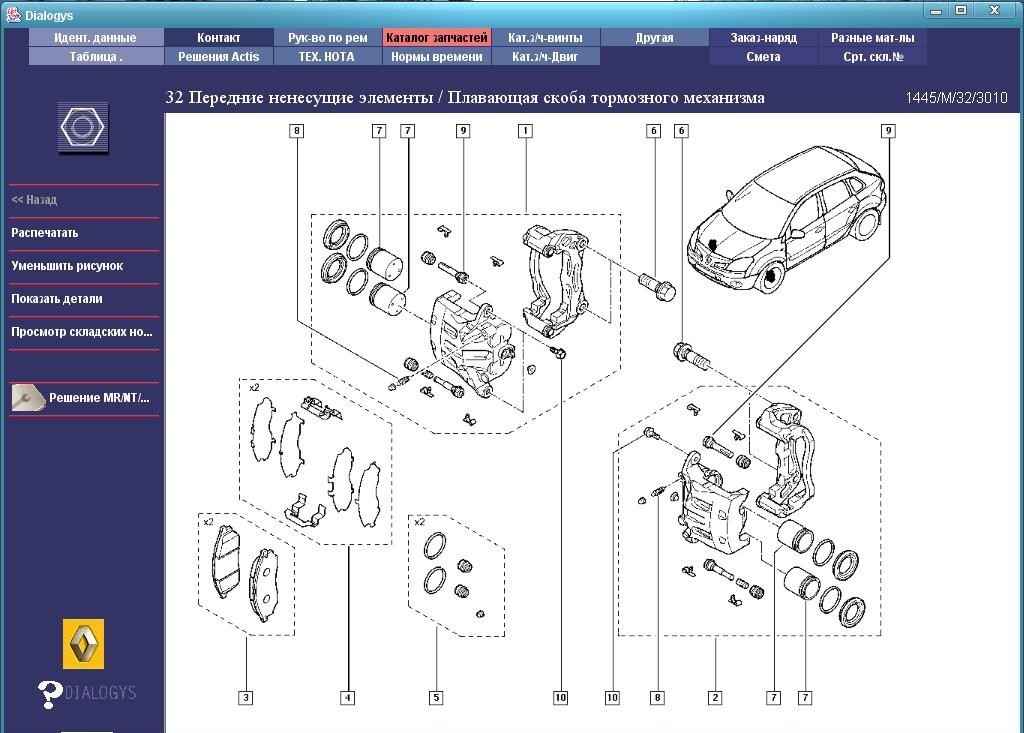Select callout 2 at bottom

click(715, 698)
